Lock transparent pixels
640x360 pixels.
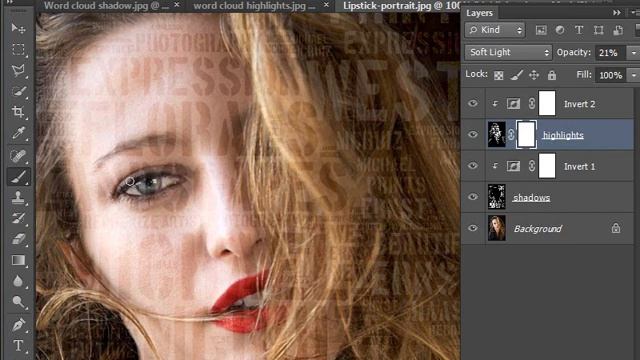pyautogui.click(x=498, y=75)
